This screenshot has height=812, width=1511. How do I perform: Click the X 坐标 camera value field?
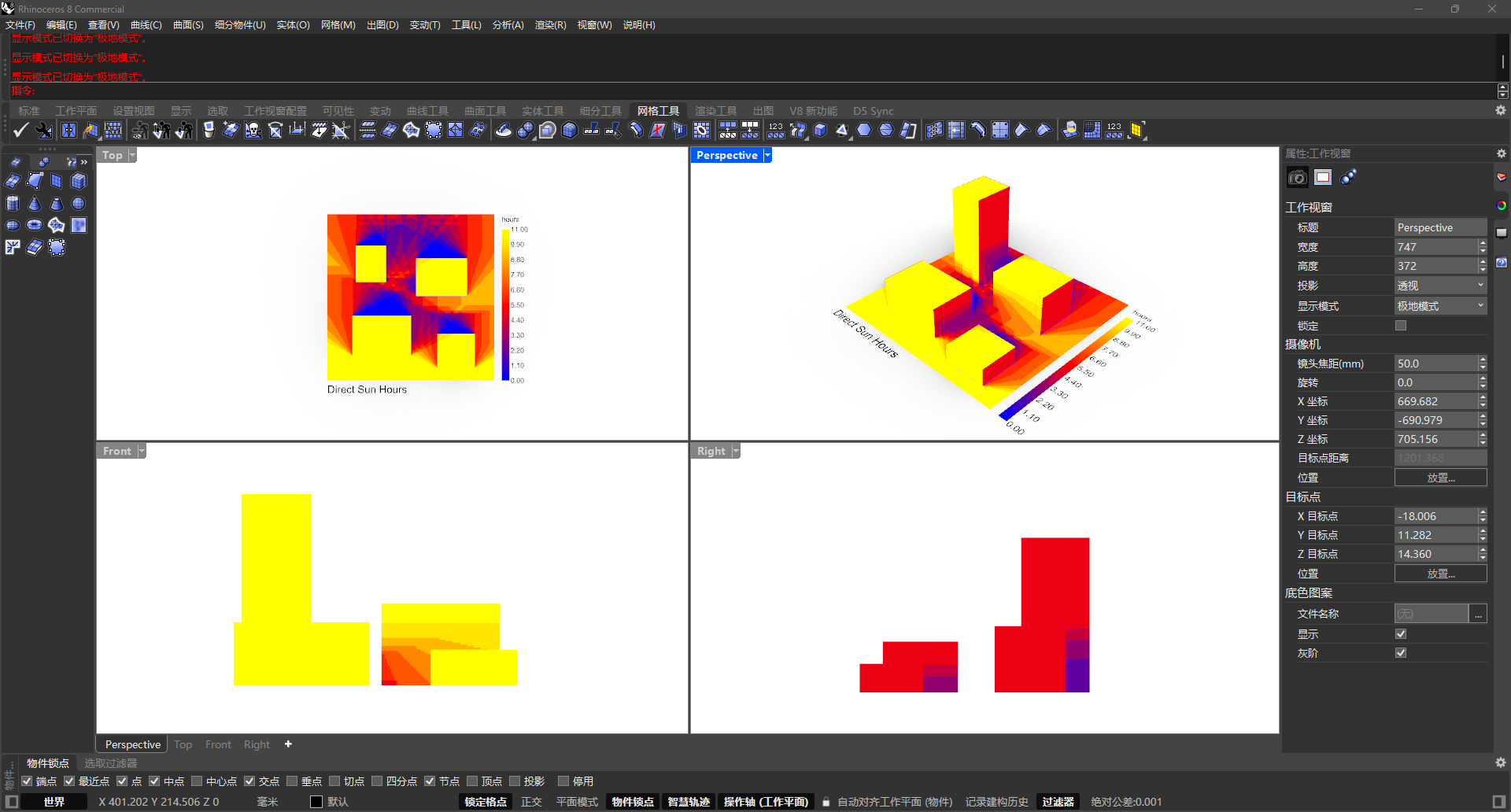point(1435,401)
